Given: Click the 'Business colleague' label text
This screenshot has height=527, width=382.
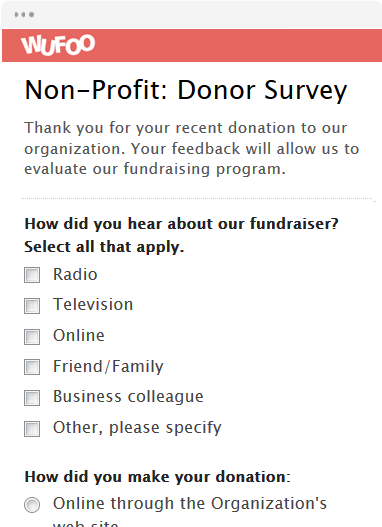Looking at the screenshot, I should coord(128,397).
